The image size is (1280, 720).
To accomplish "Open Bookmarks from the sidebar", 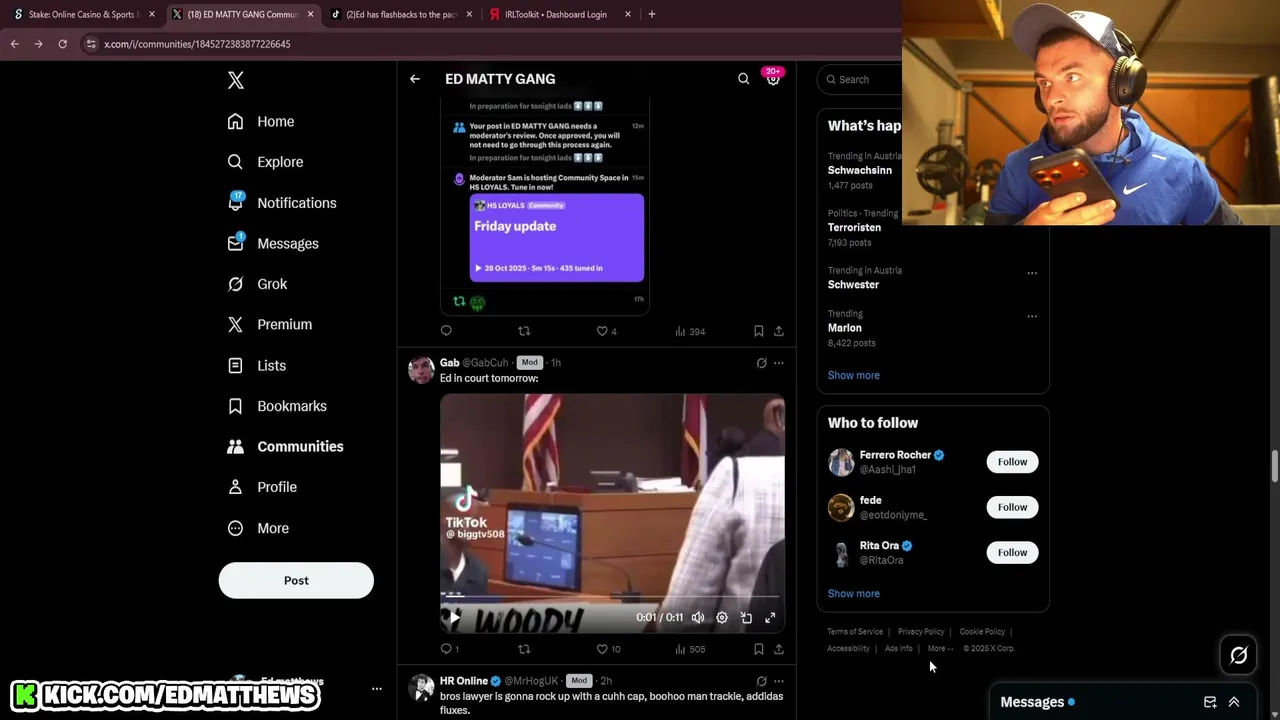I will coord(277,406).
